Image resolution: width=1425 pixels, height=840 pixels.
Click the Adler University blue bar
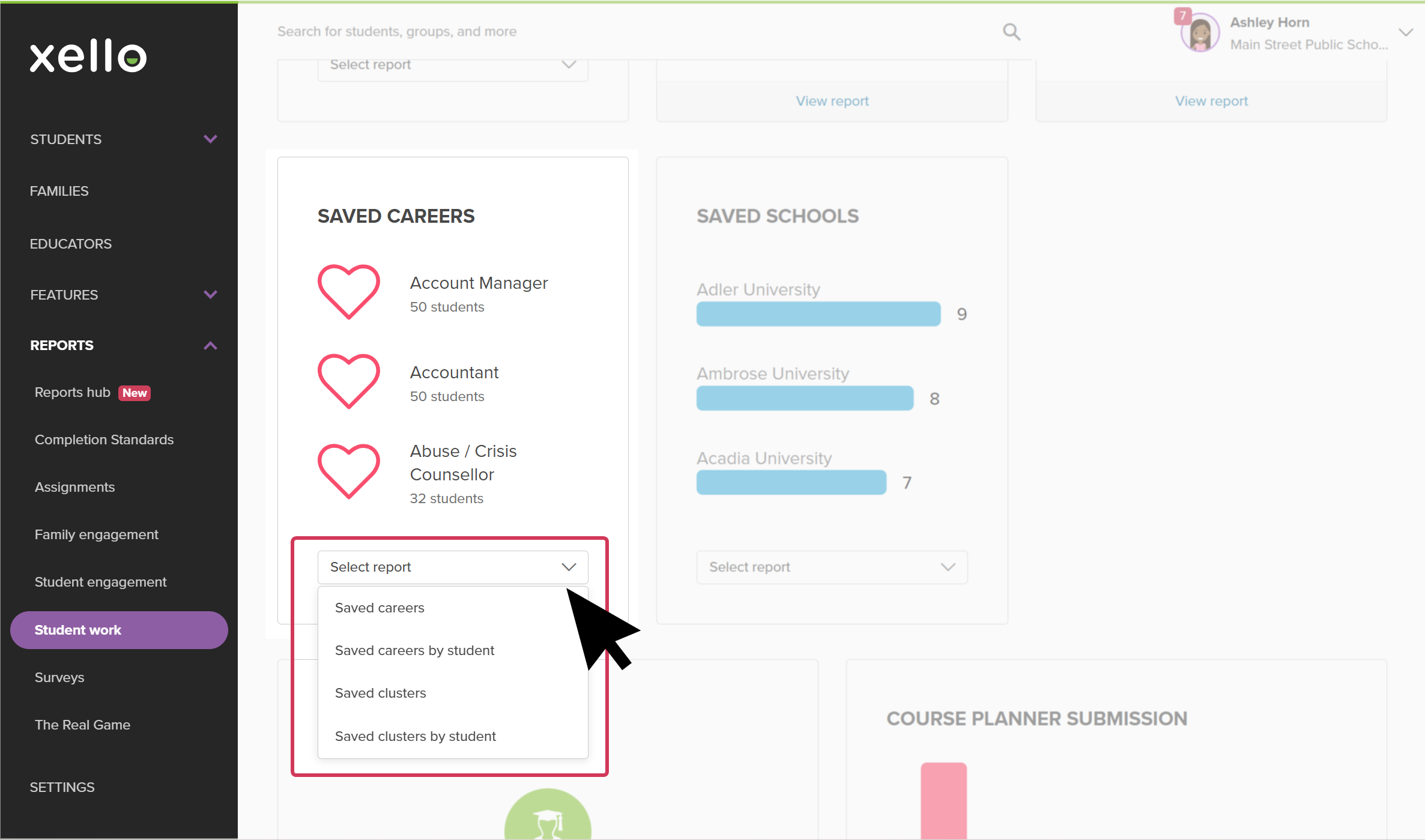coord(818,314)
